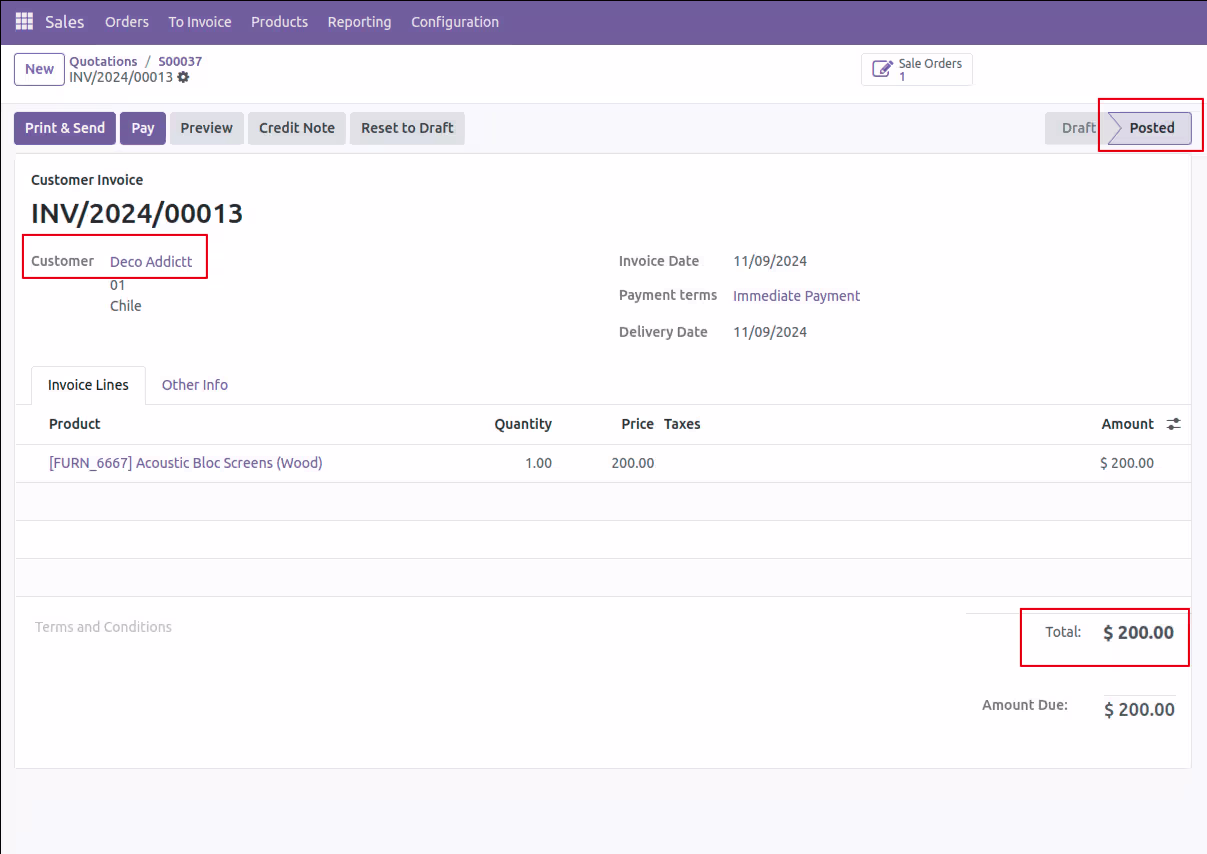Open customer Deco Addictt link
1207x854 pixels.
(151, 262)
